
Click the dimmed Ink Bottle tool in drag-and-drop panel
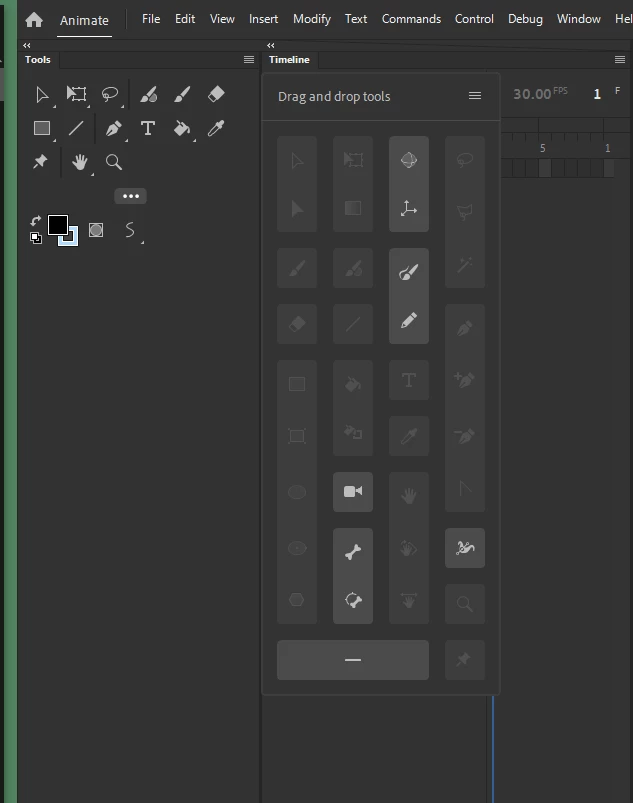coord(353,433)
